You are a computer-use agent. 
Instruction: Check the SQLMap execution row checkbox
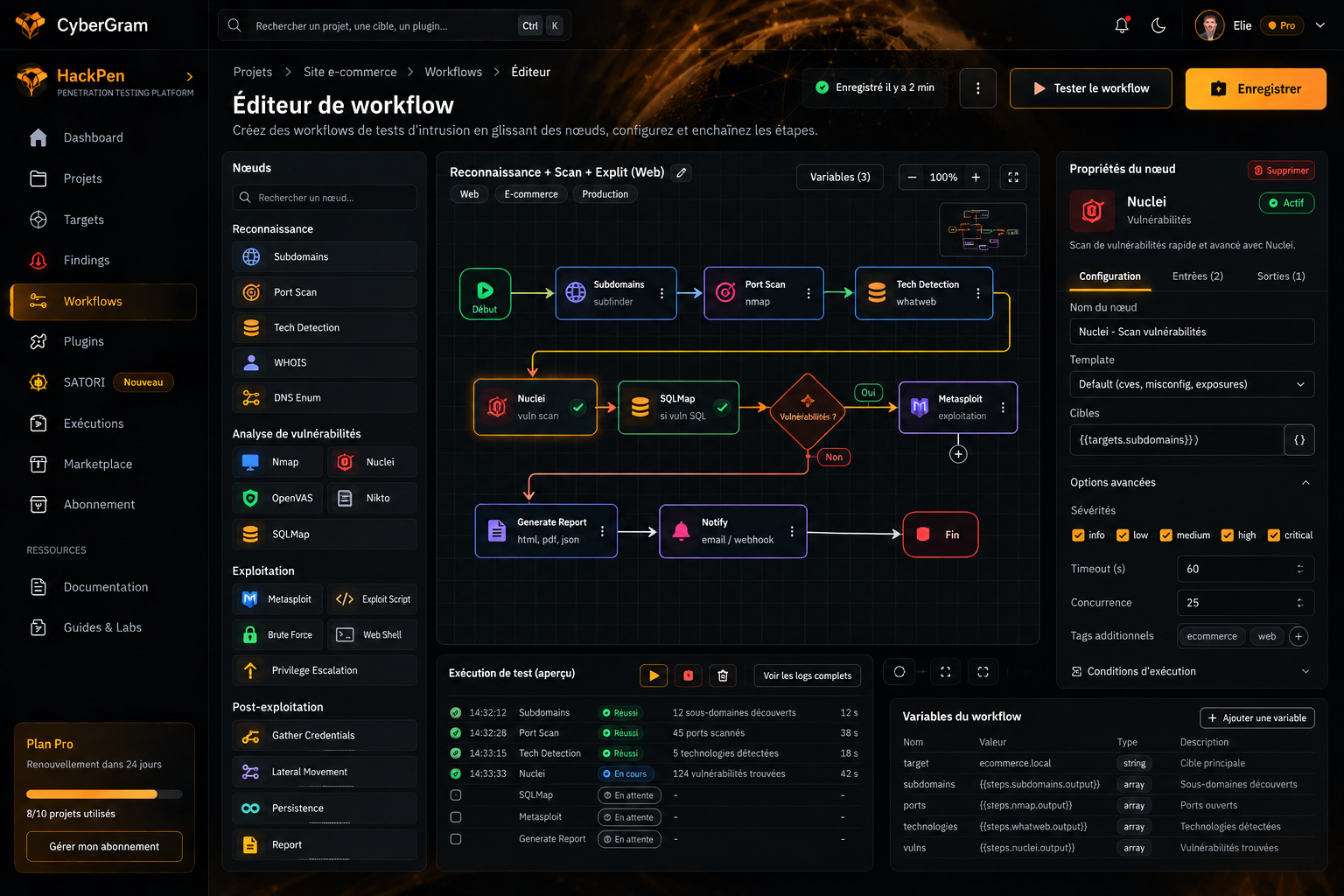[x=455, y=795]
